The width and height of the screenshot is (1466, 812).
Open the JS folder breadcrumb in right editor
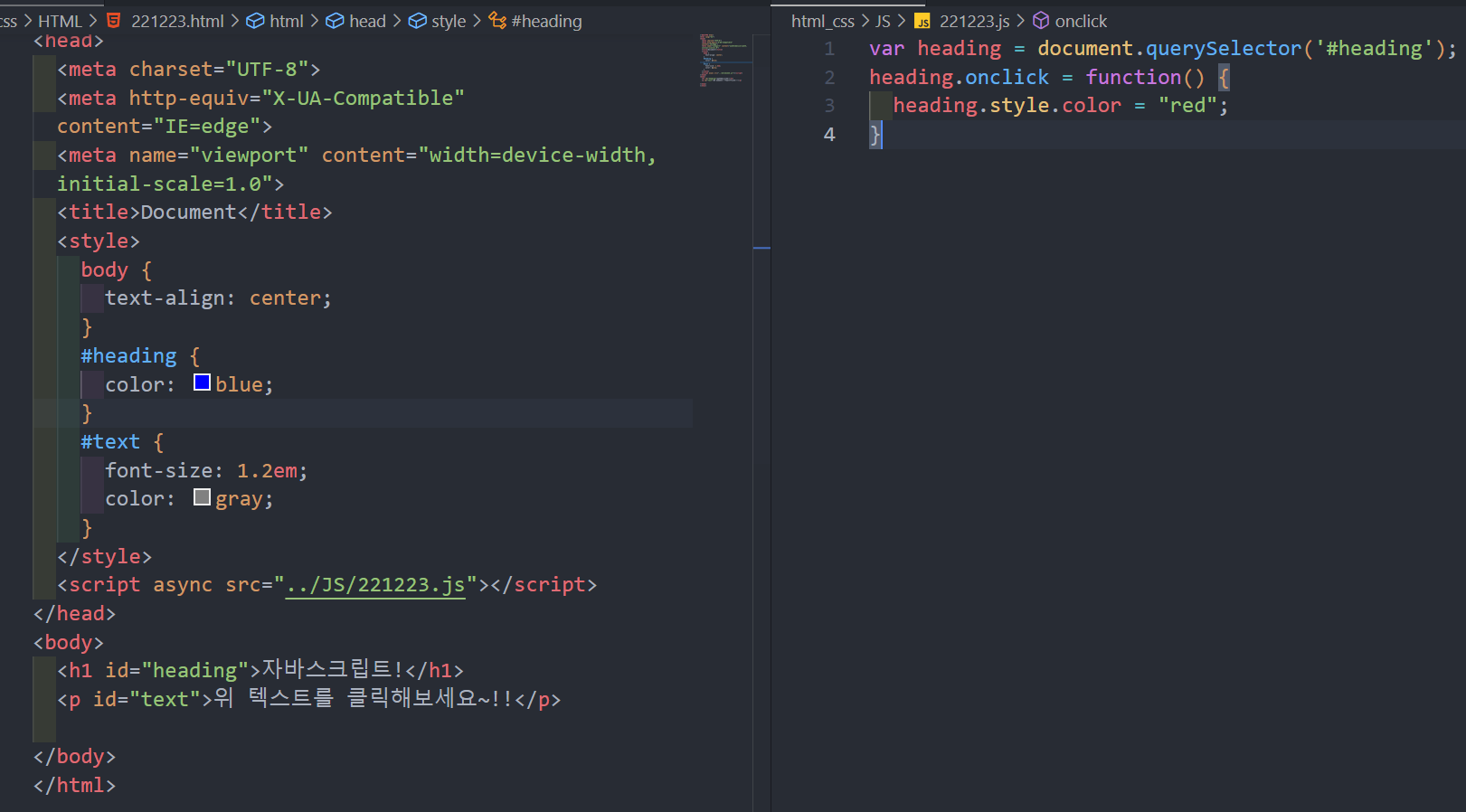pos(883,21)
